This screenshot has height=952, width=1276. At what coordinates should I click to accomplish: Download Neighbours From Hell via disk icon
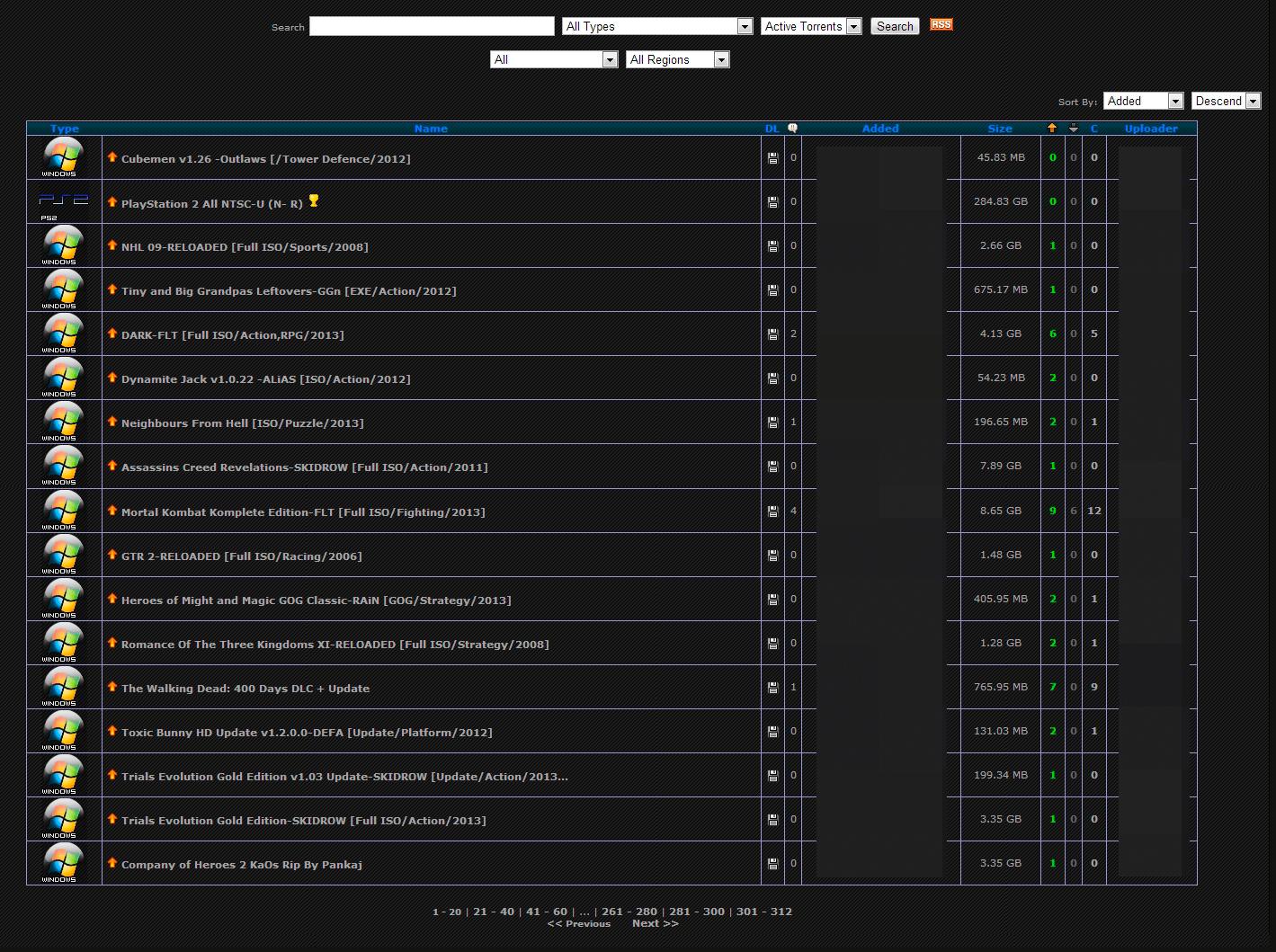772,423
